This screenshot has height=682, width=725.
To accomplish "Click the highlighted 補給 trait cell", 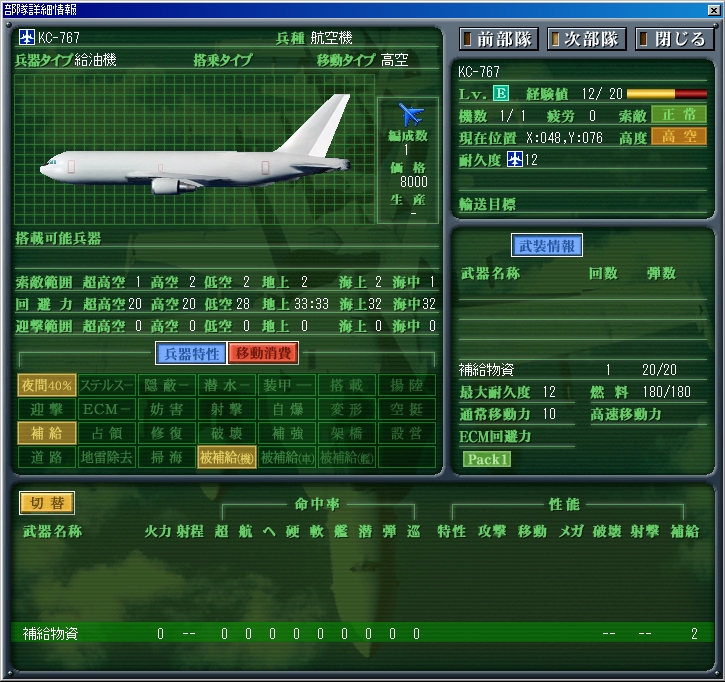I will coord(47,433).
